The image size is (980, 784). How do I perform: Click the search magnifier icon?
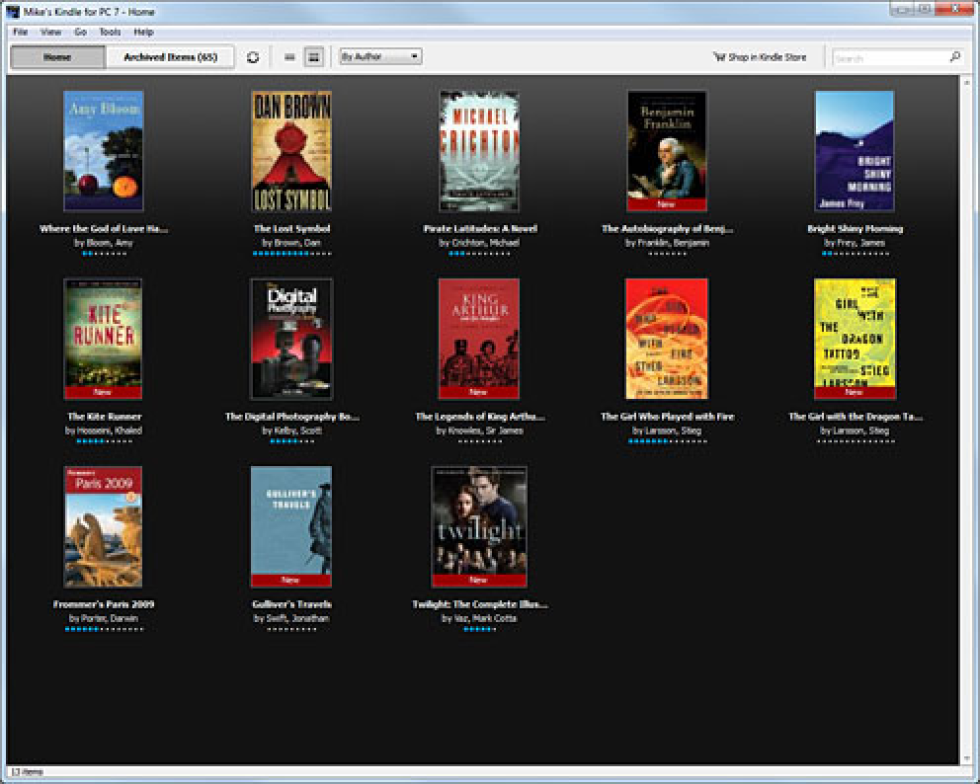pyautogui.click(x=954, y=57)
